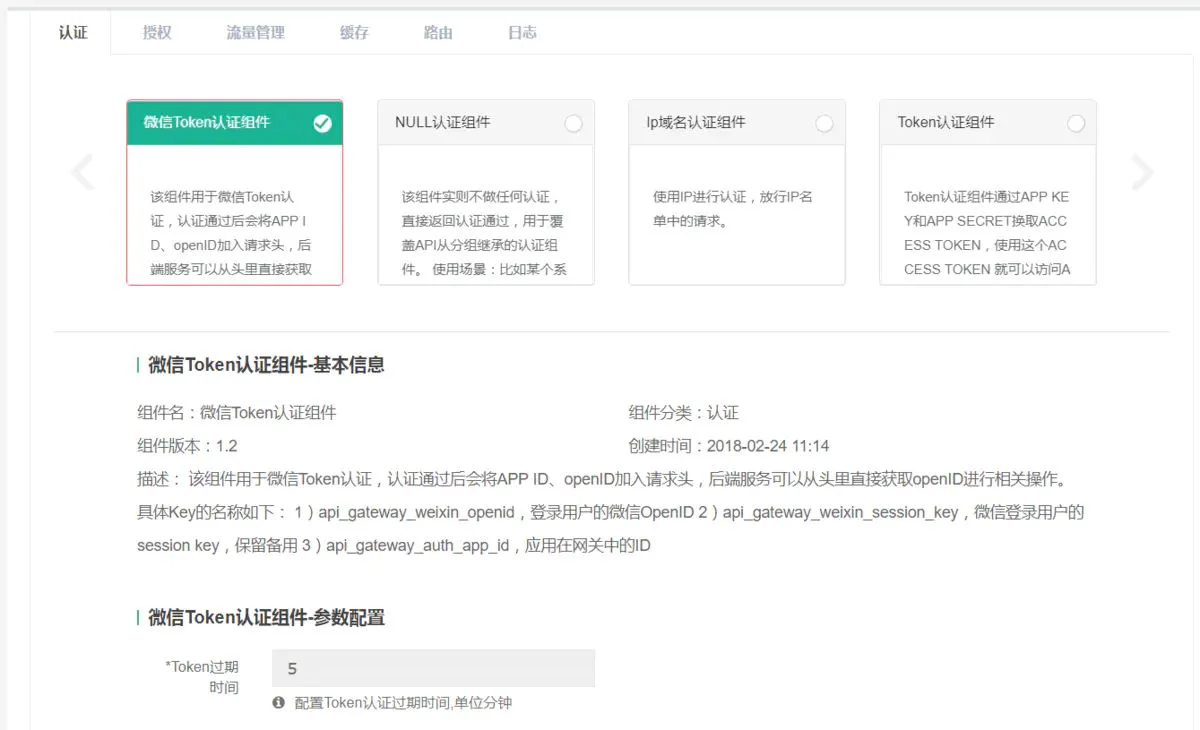Click the Token认证组件 description about ACCESS TOKEN
The image size is (1200, 730).
point(988,233)
